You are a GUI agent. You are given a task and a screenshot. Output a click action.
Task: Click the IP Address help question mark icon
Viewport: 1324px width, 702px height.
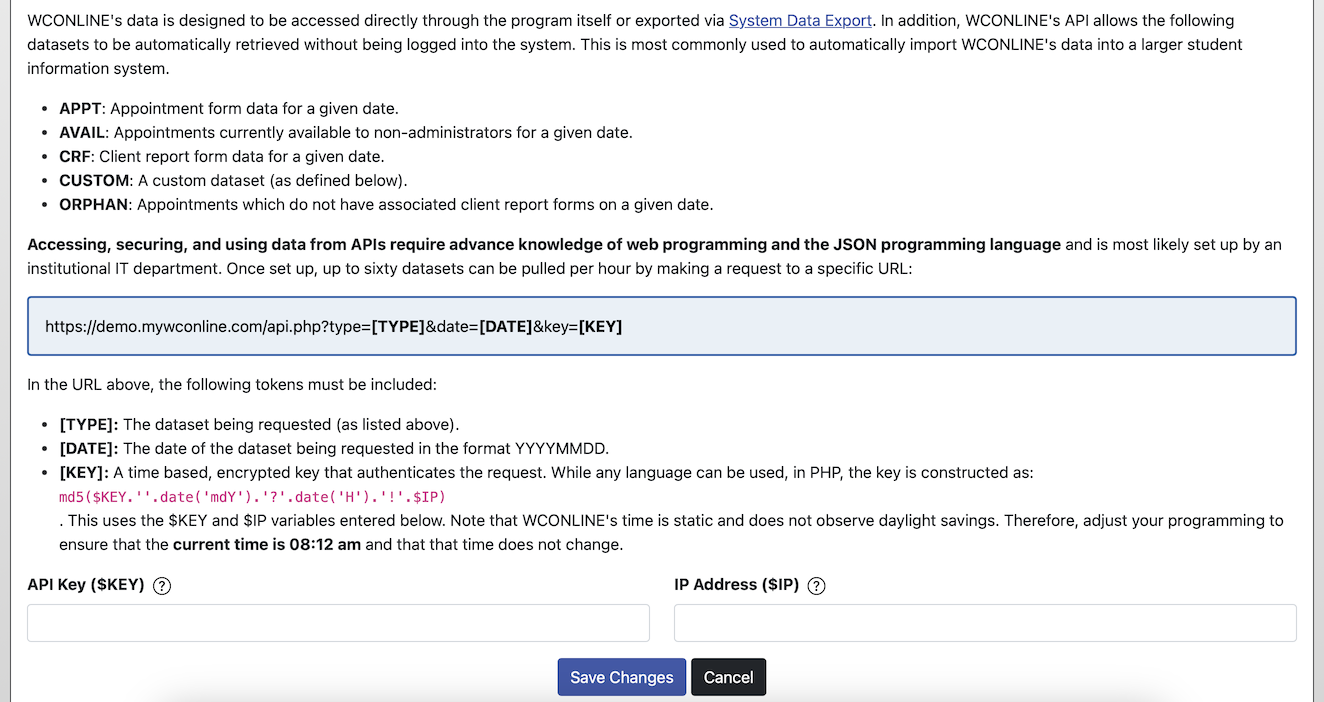[x=816, y=586]
